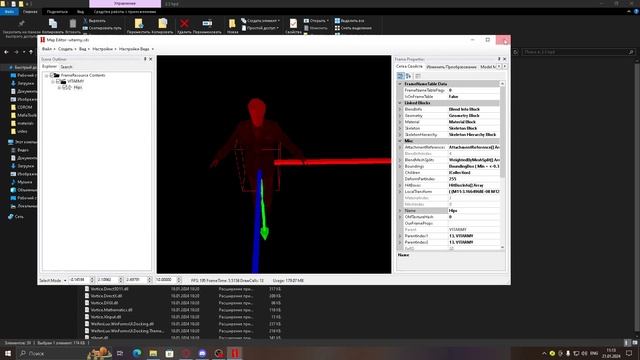The width and height of the screenshot is (640, 360).
Task: Pin the Frame Properties panel
Action: point(499,59)
